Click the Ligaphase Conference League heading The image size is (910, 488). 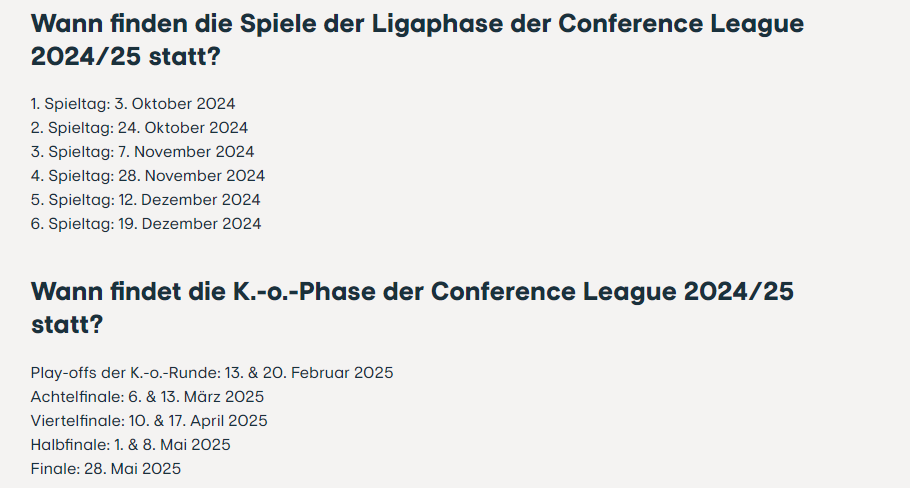tap(417, 40)
